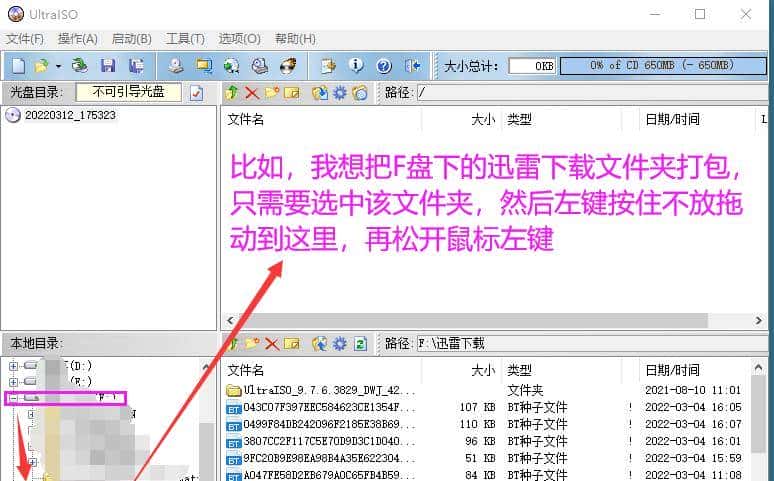Click the Rename icon in disc pane
774x481 pixels.
[292, 92]
